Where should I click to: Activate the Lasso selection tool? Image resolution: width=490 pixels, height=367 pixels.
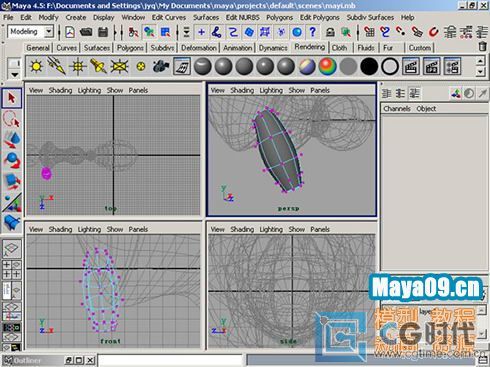(12, 119)
